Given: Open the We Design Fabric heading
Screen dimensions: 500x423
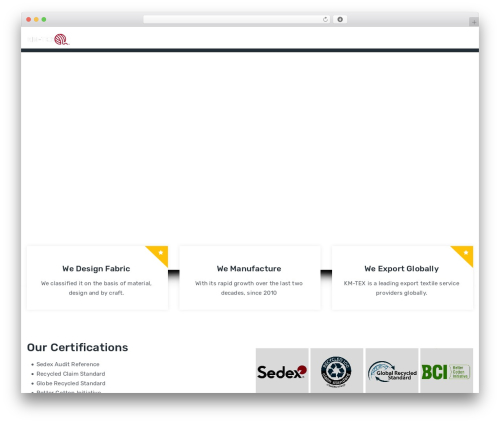Looking at the screenshot, I should (x=96, y=269).
